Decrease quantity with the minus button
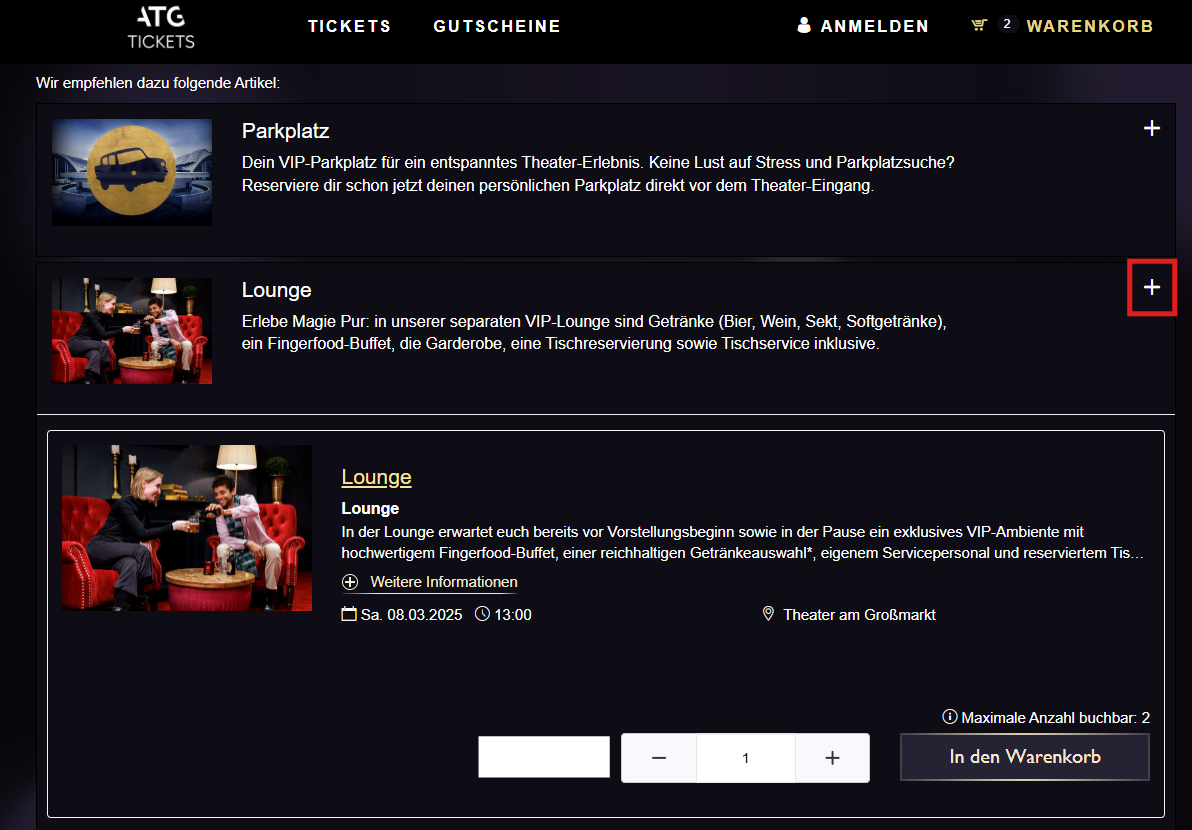 tap(659, 758)
